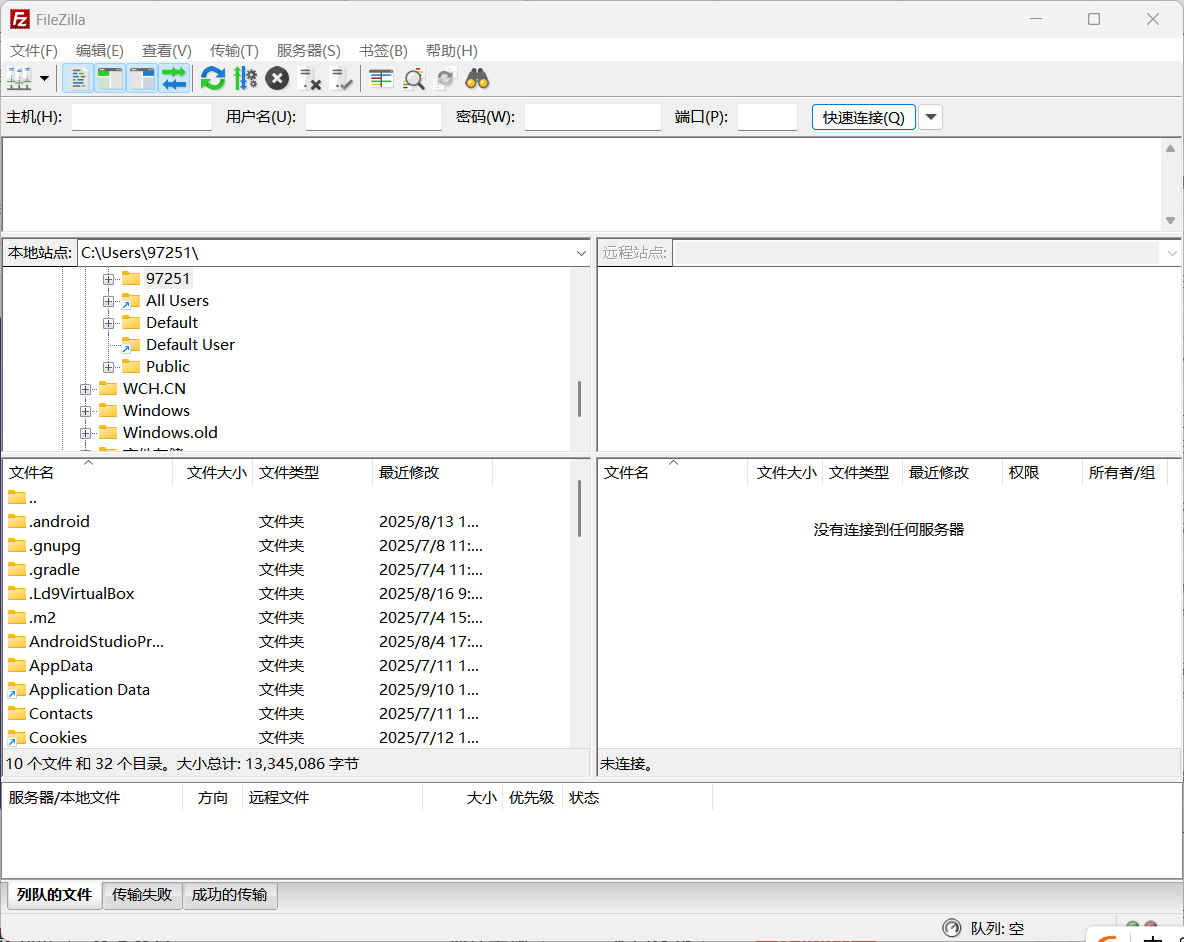Select the Public folder in tree
Image resolution: width=1184 pixels, height=942 pixels.
coord(168,367)
